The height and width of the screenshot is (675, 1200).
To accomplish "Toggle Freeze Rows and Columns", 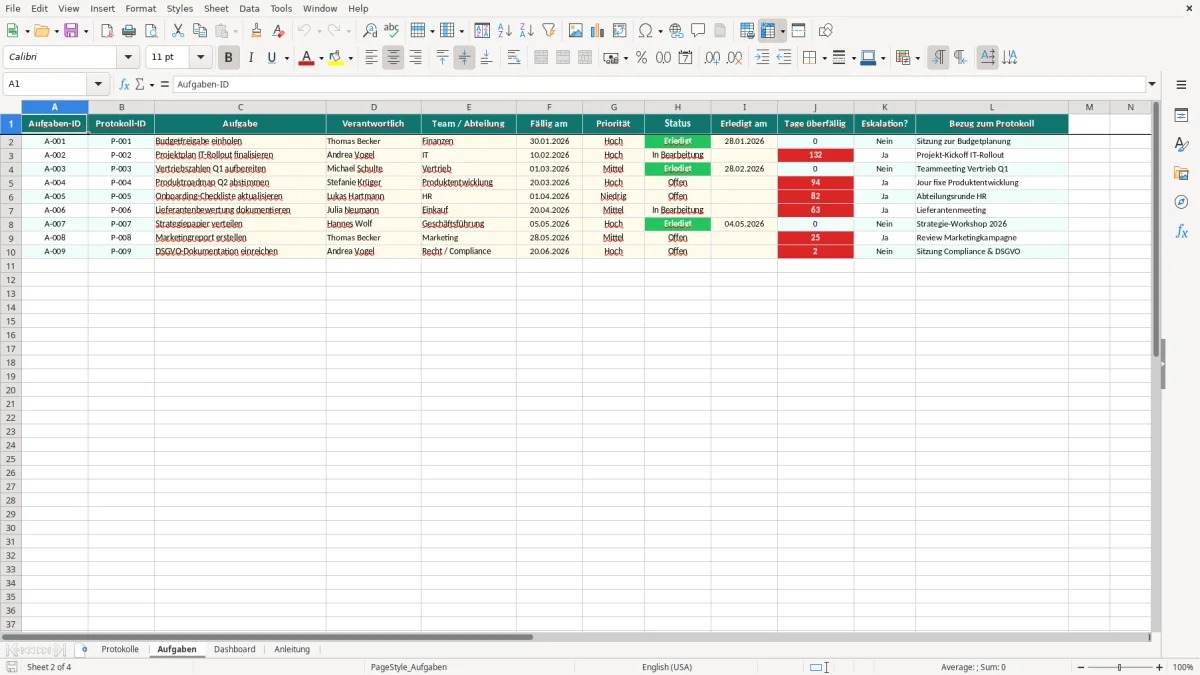I will point(768,31).
